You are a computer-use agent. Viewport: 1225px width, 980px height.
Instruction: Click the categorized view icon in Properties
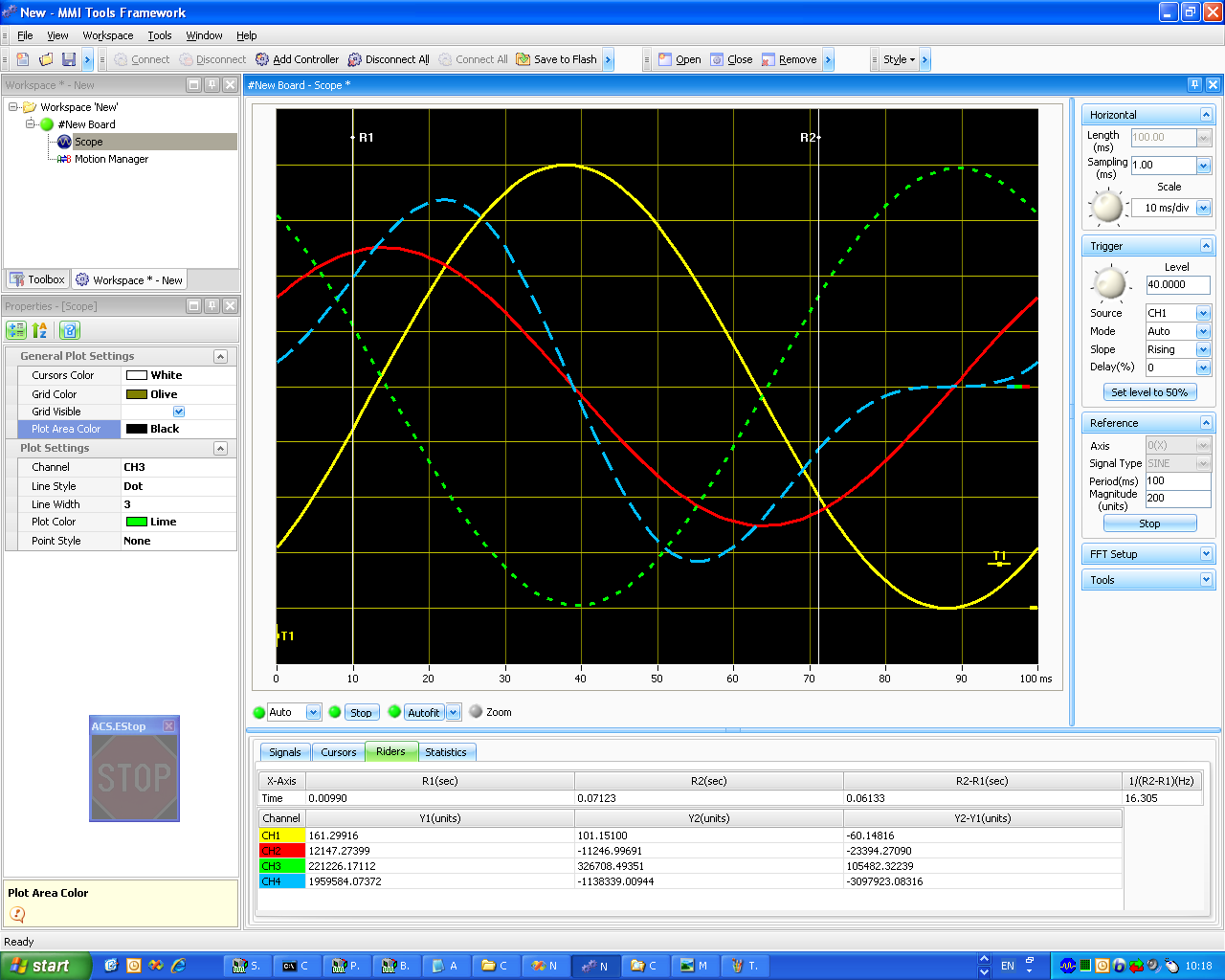(16, 330)
